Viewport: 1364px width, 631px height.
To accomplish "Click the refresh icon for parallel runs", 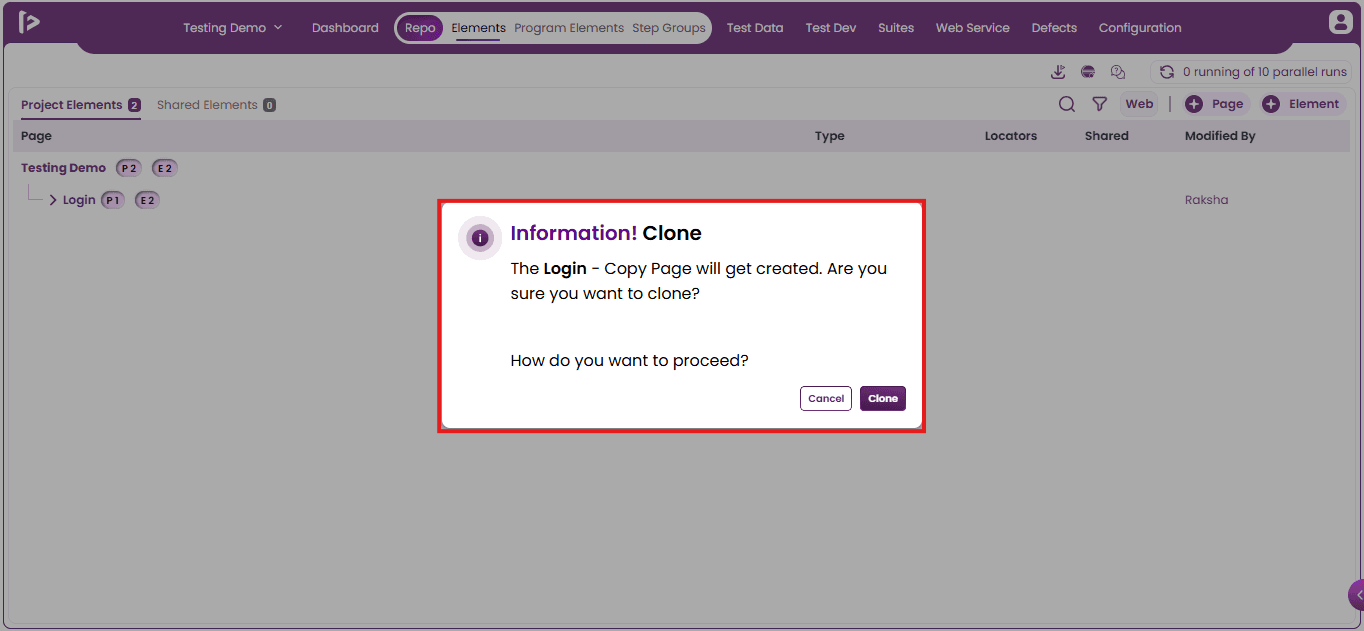I will [1166, 72].
